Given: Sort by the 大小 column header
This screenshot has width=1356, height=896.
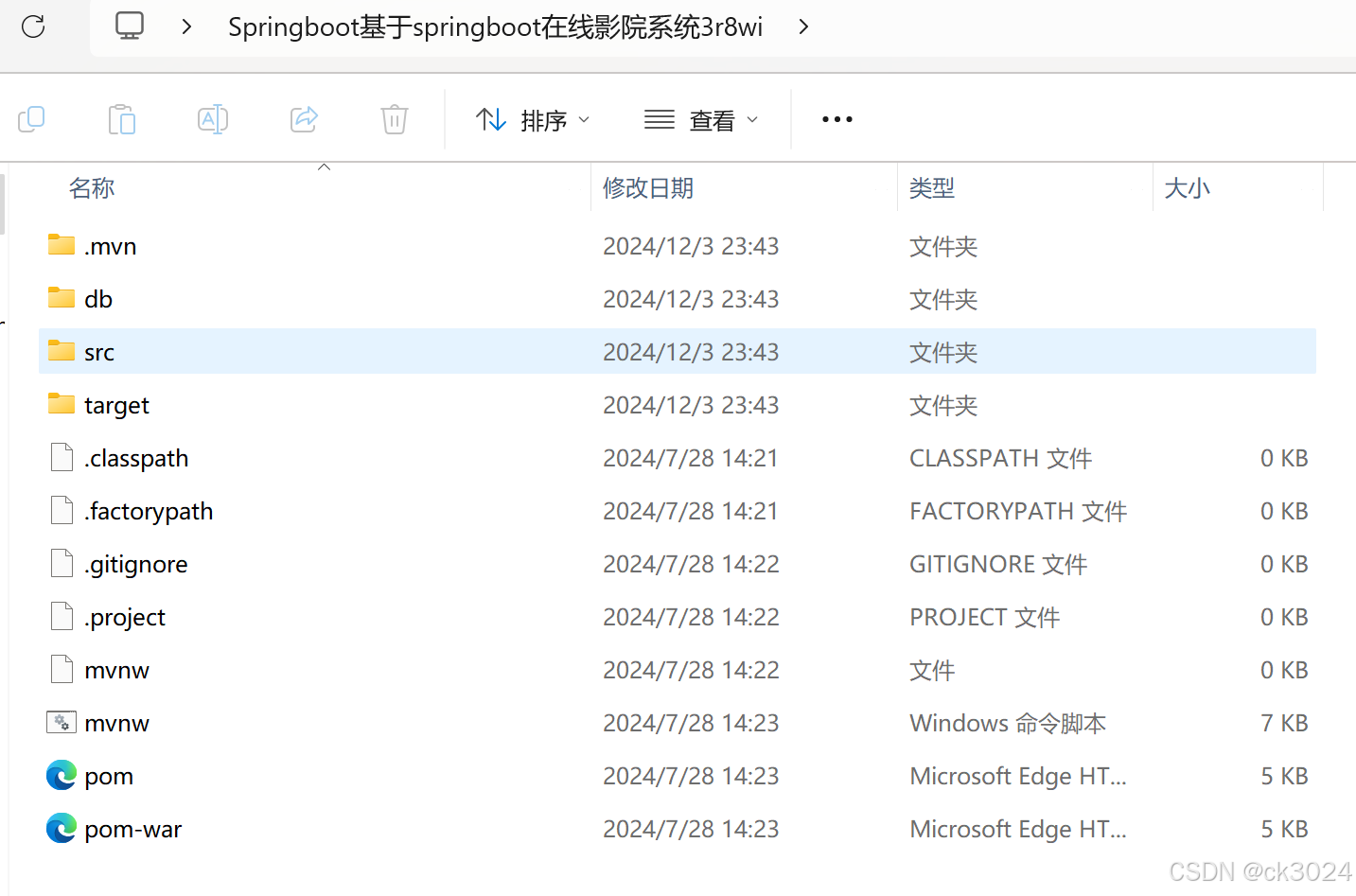Looking at the screenshot, I should [x=1187, y=188].
